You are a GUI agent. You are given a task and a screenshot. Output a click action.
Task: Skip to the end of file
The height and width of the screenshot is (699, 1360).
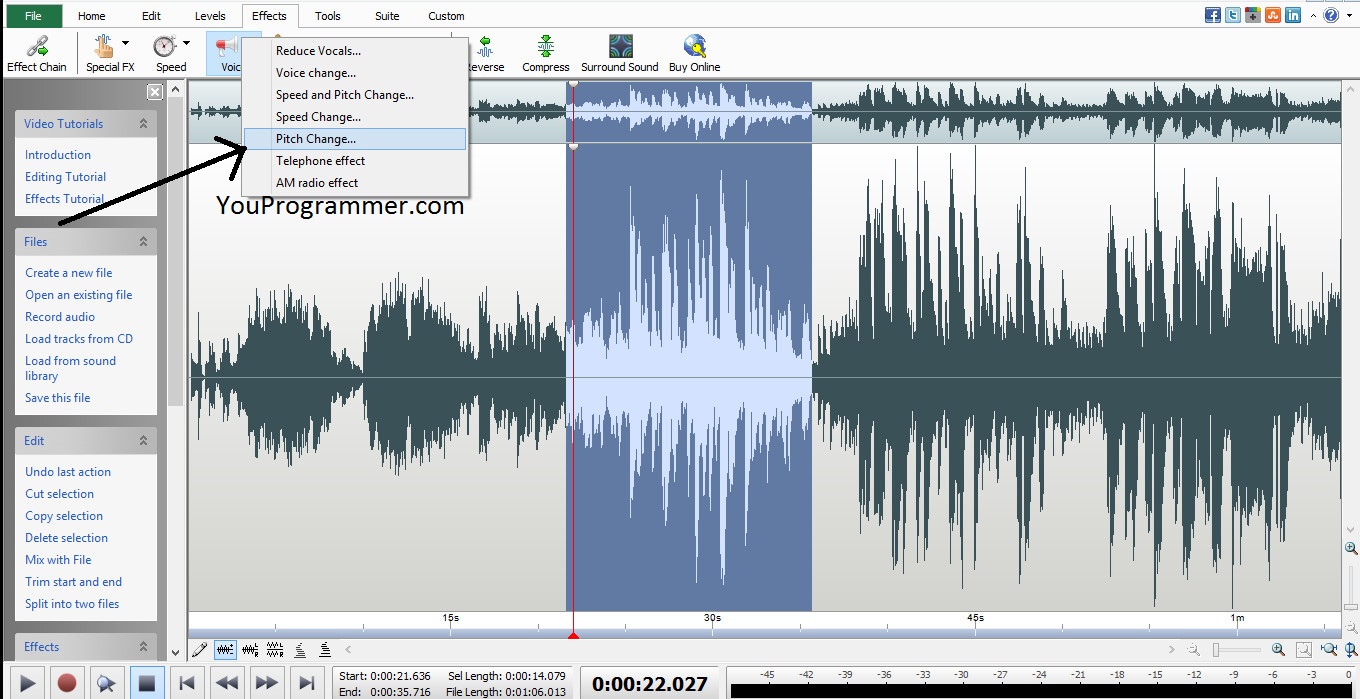click(x=306, y=684)
